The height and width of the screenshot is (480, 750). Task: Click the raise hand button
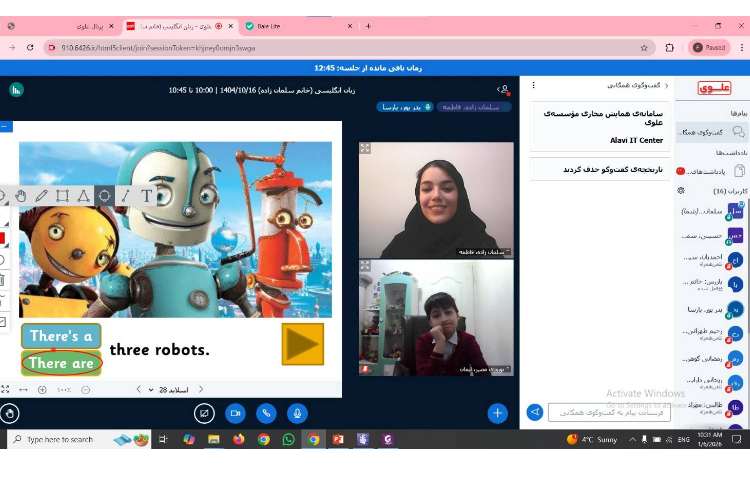(10, 414)
